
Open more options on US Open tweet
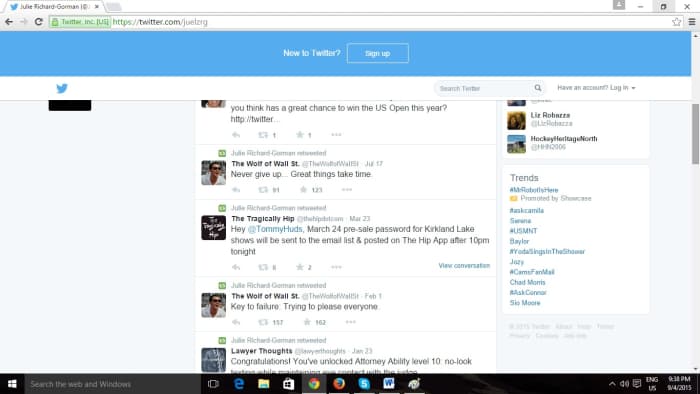point(336,135)
